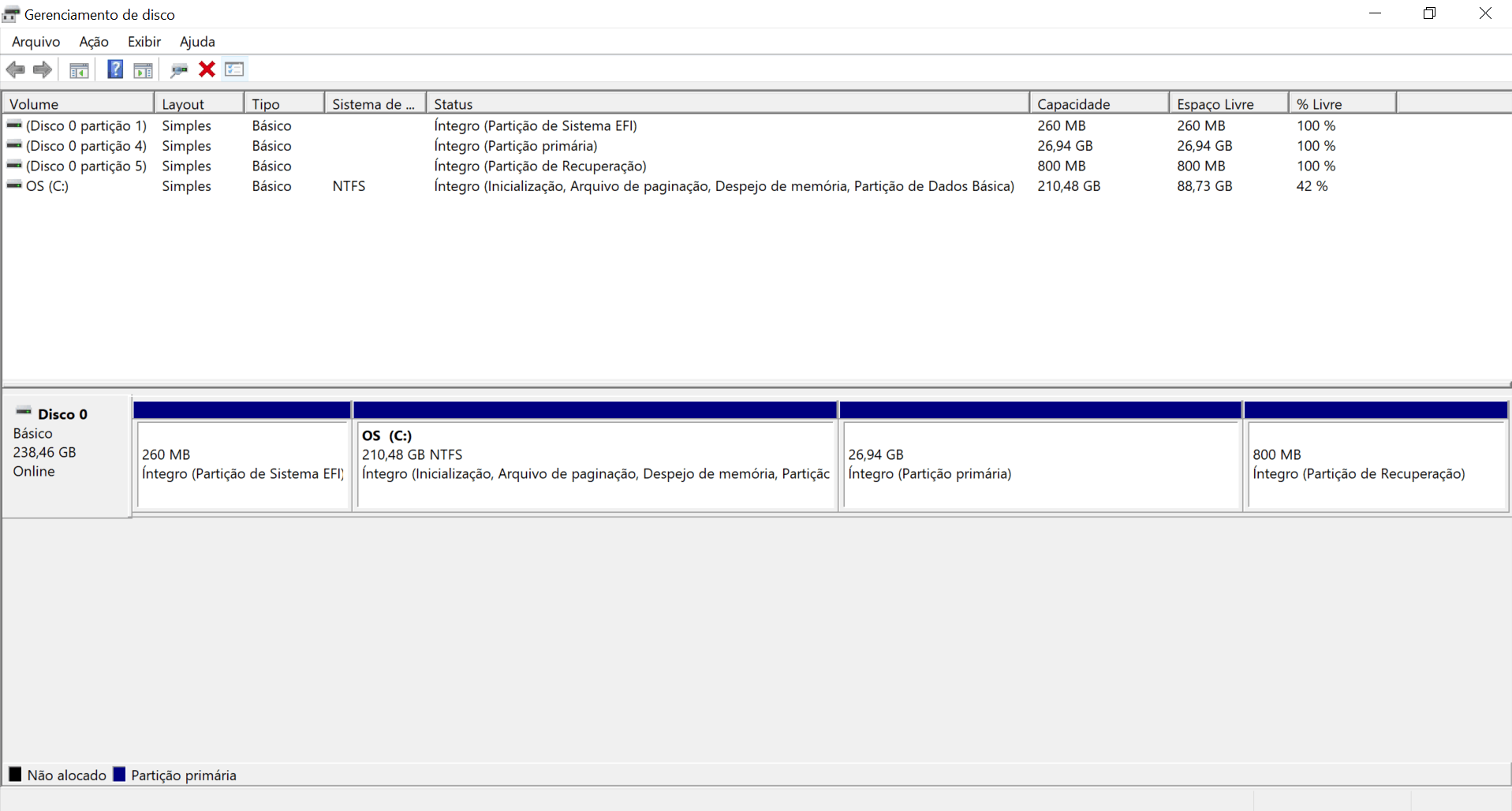Screen dimensions: 1512x811
Task: Click the Back arrow toolbar icon
Action: pyautogui.click(x=15, y=69)
